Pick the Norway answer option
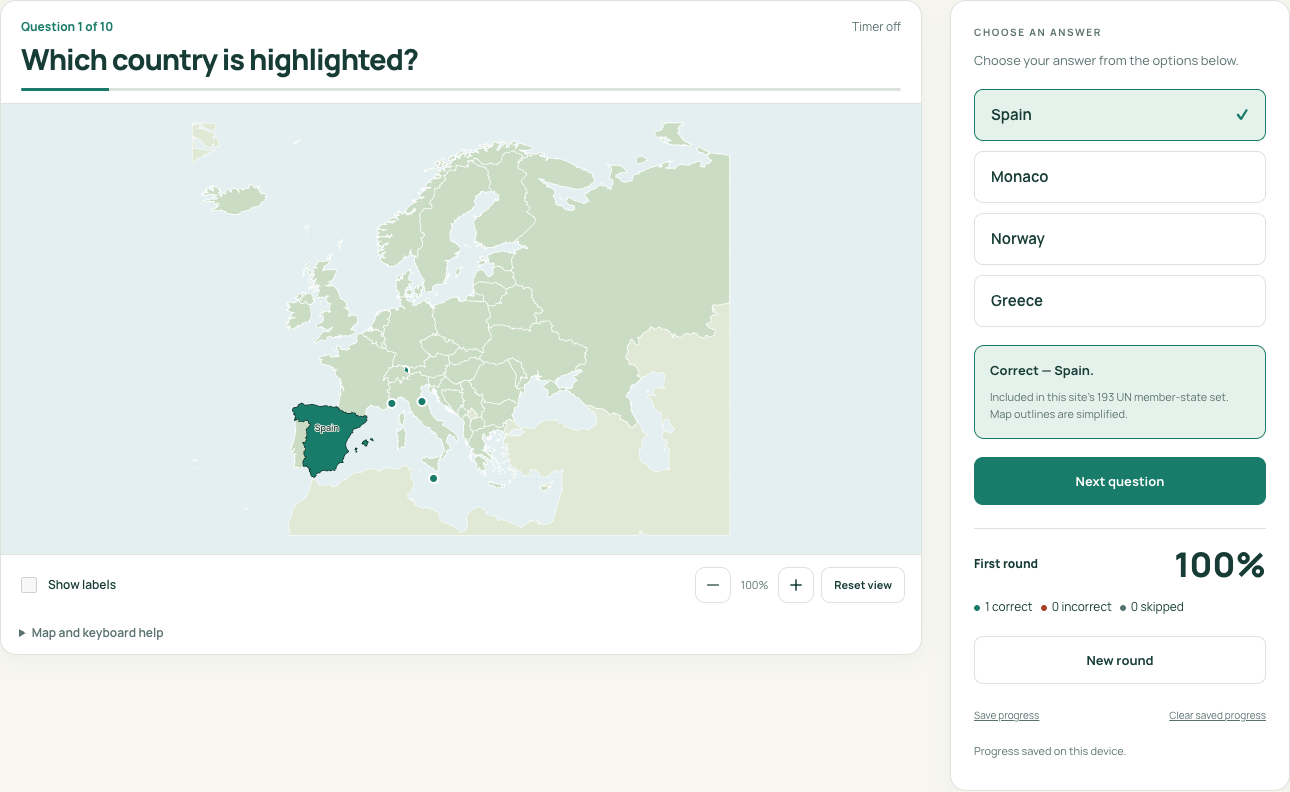1290x792 pixels. tap(1120, 239)
